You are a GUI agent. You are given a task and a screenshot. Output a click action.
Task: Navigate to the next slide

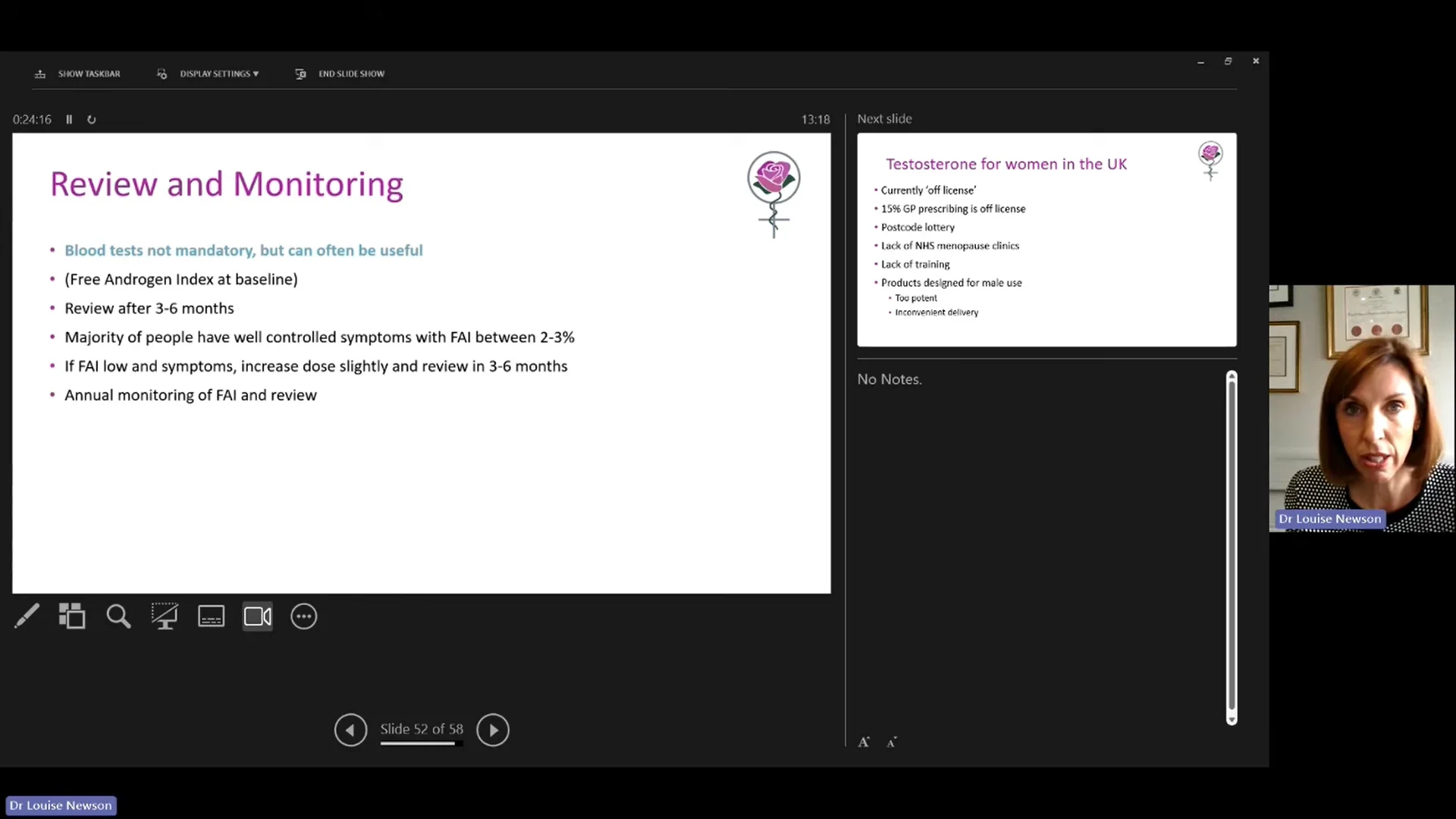pyautogui.click(x=492, y=728)
